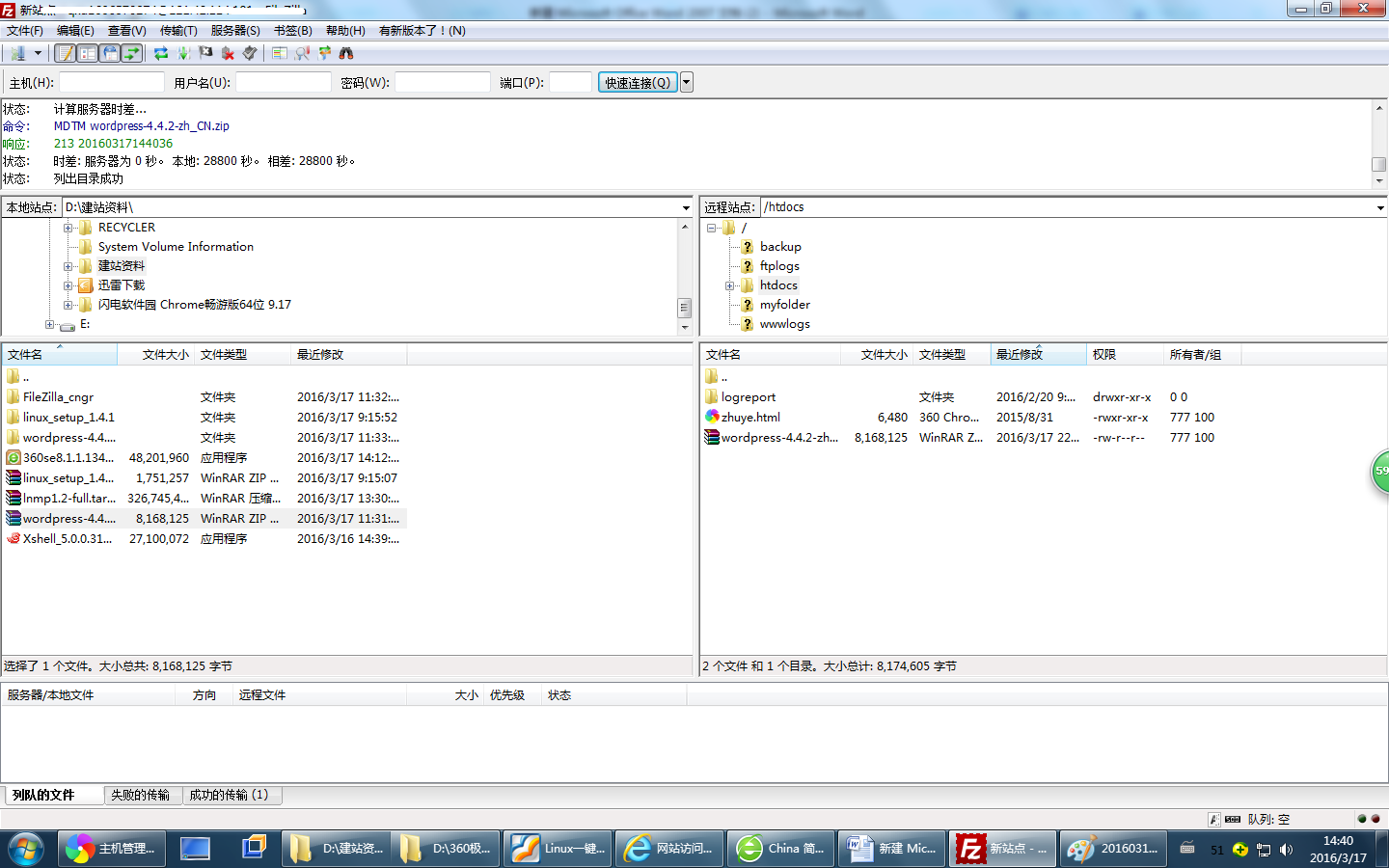Toggle synchronized browsing icon
1389x868 pixels.
pyautogui.click(x=324, y=53)
